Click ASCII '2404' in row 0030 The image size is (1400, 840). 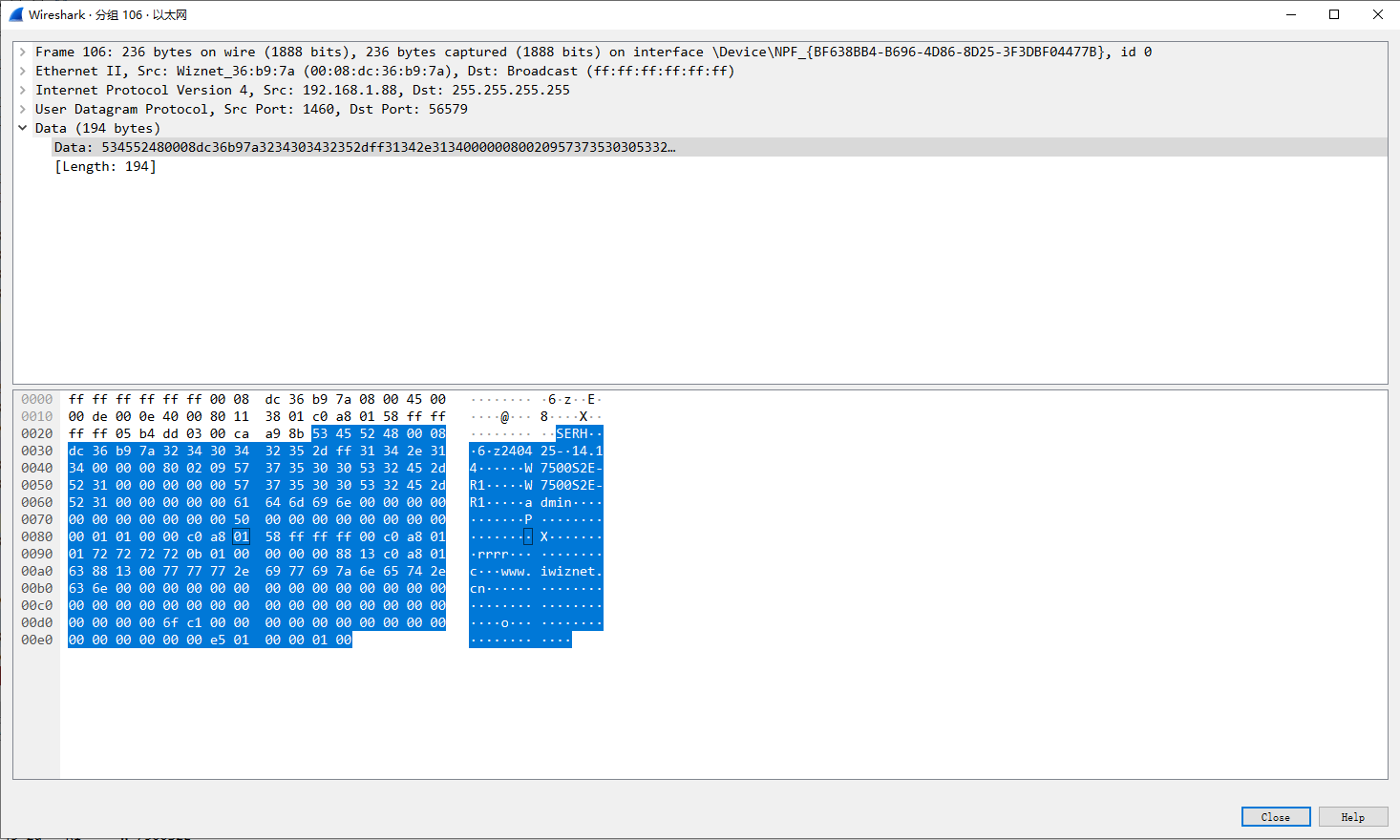click(517, 451)
